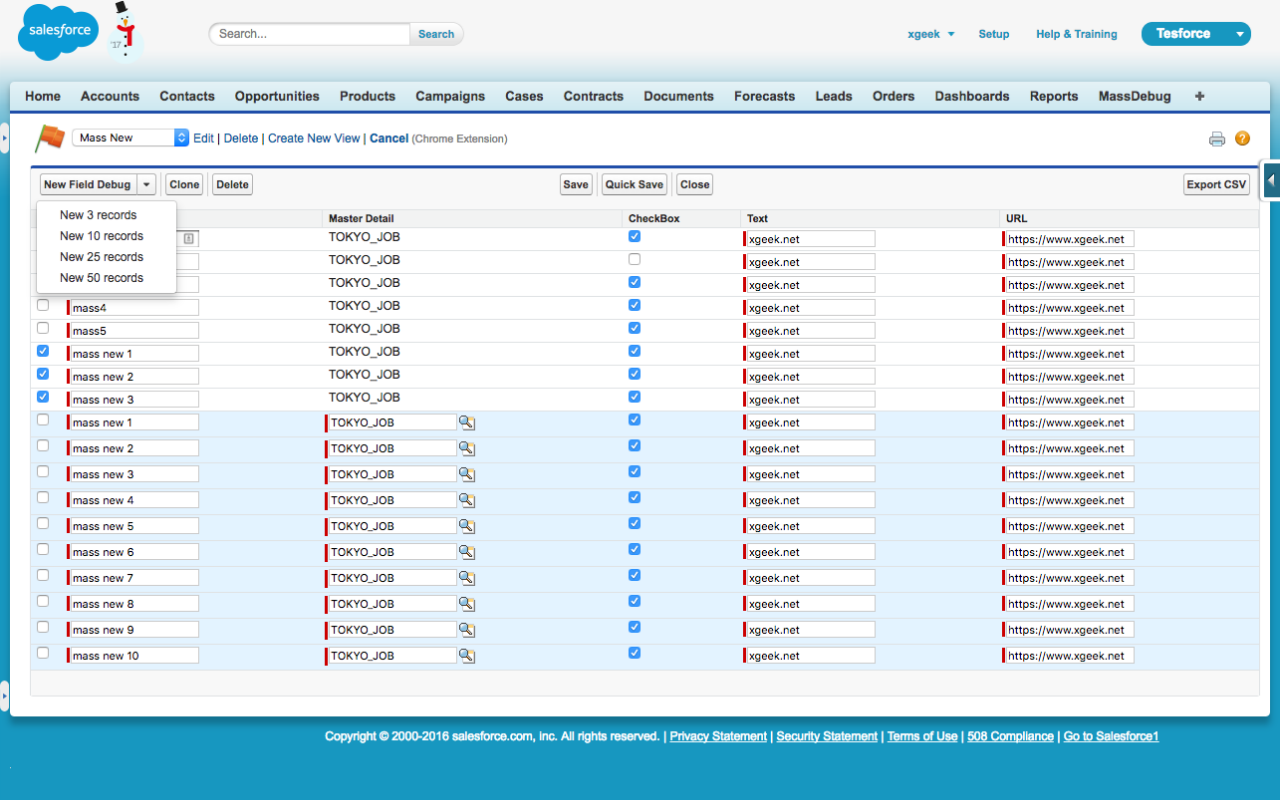Viewport: 1280px width, 800px height.
Task: Open lookup icon in mass new 5 row
Action: pyautogui.click(x=466, y=526)
